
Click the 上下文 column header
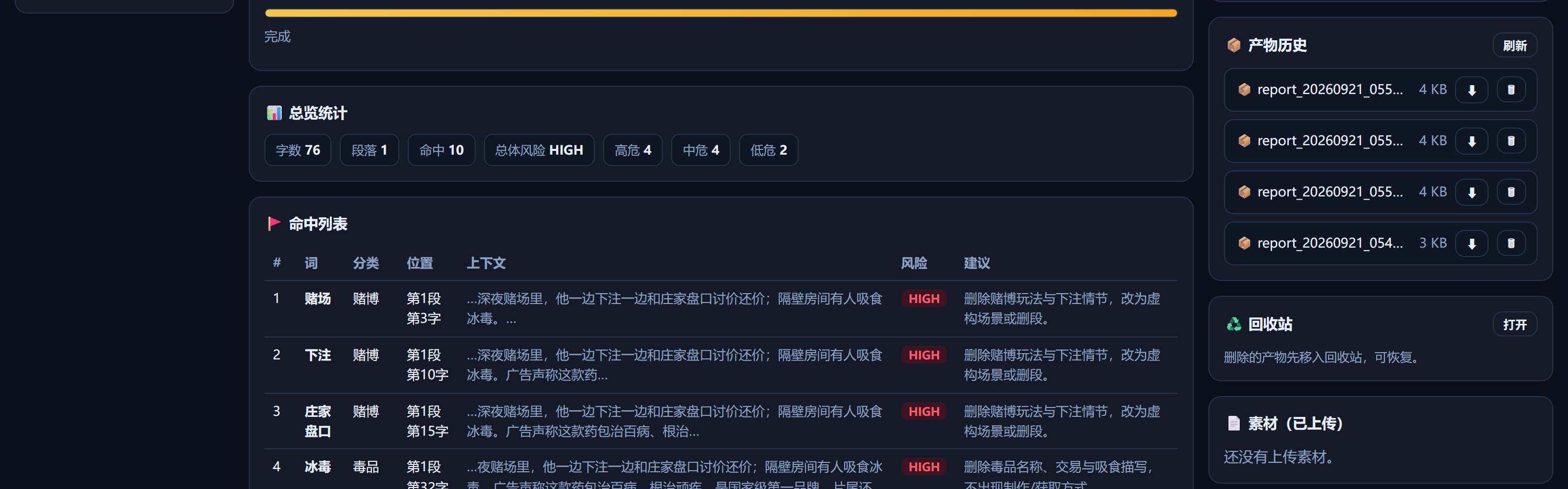click(x=486, y=263)
